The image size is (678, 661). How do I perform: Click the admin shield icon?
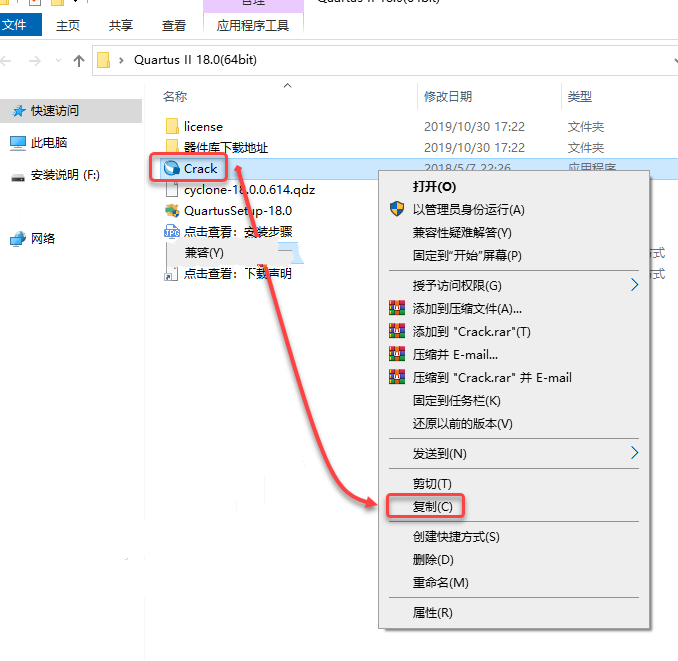397,209
